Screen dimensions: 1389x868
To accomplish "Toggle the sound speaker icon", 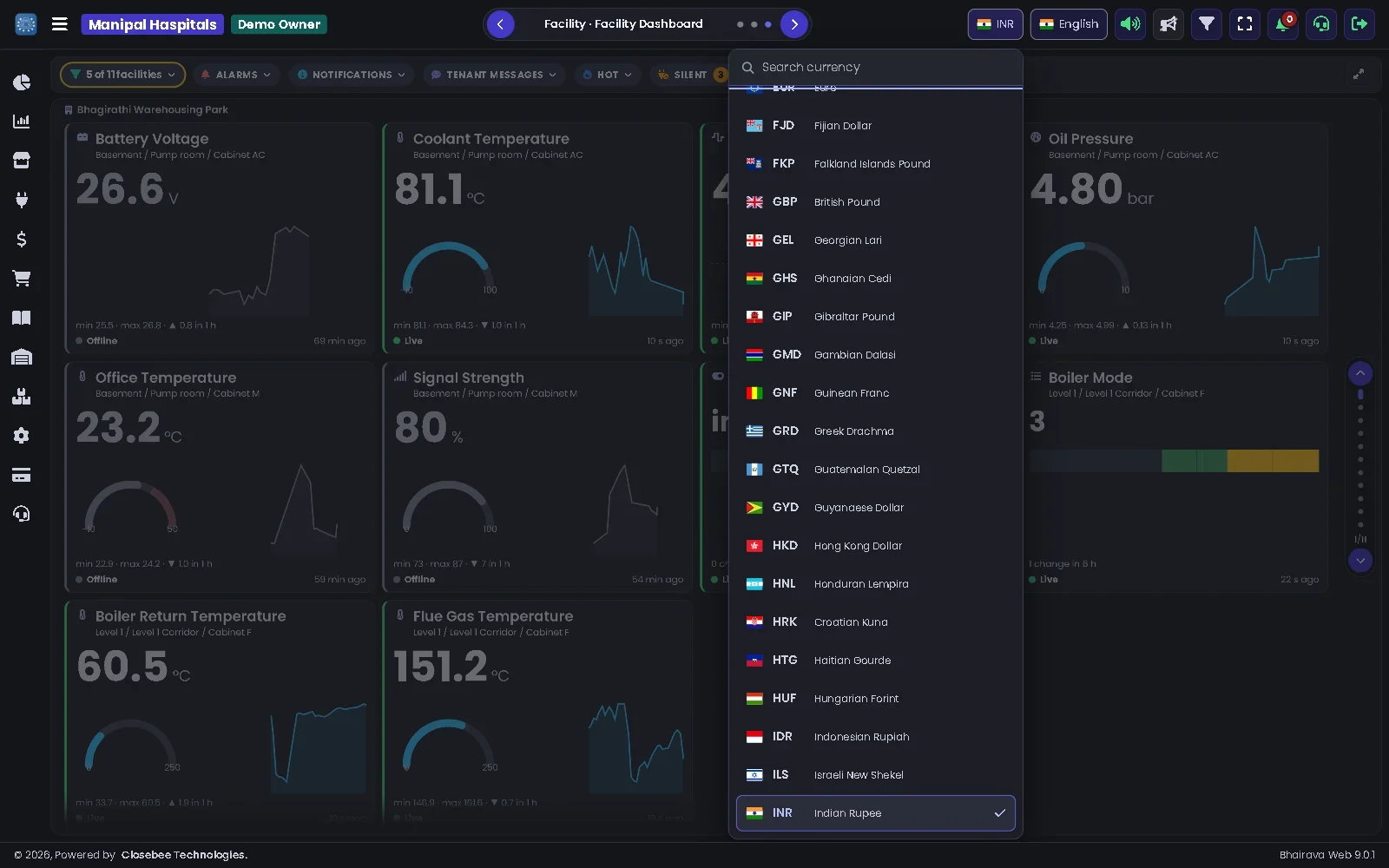I will coord(1130,24).
